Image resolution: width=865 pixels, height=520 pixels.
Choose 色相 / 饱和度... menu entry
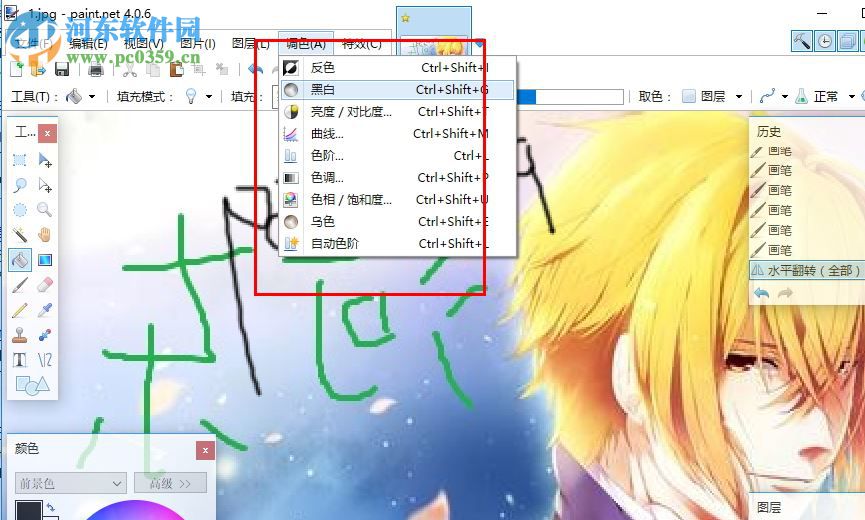tap(398, 199)
